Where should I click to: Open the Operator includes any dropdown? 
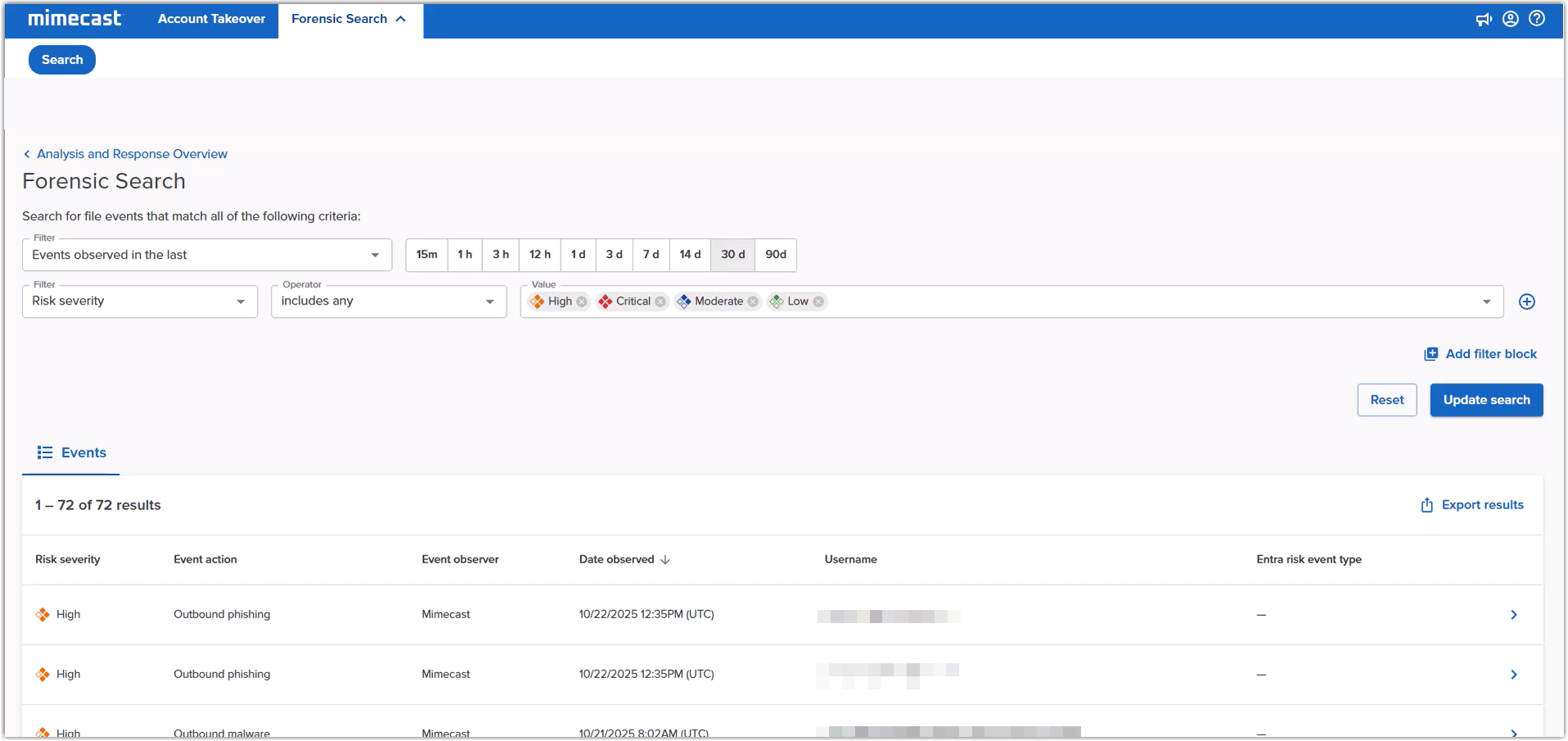[489, 301]
